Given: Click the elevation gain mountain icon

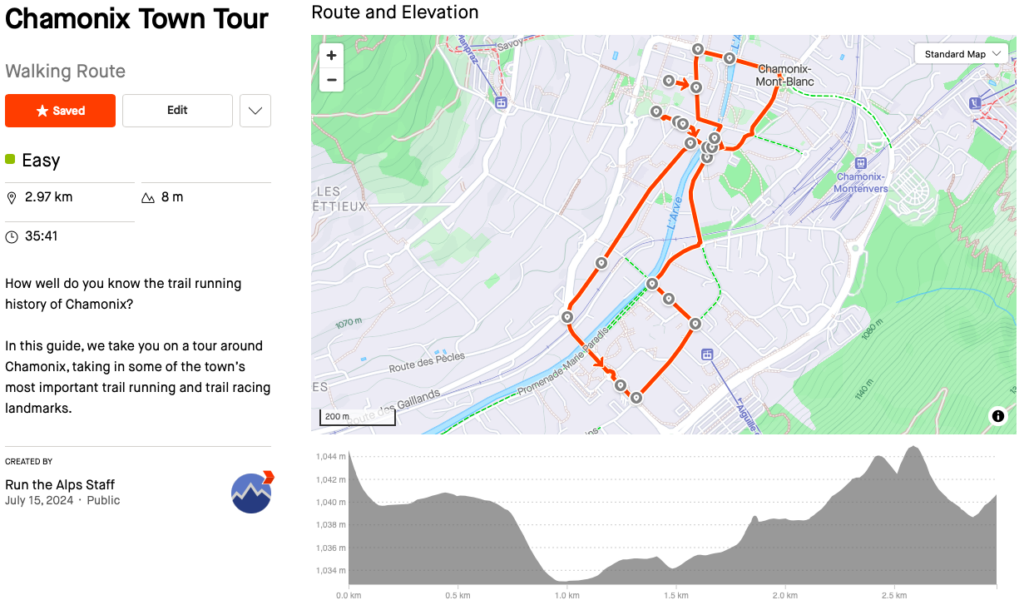Looking at the screenshot, I should 148,197.
